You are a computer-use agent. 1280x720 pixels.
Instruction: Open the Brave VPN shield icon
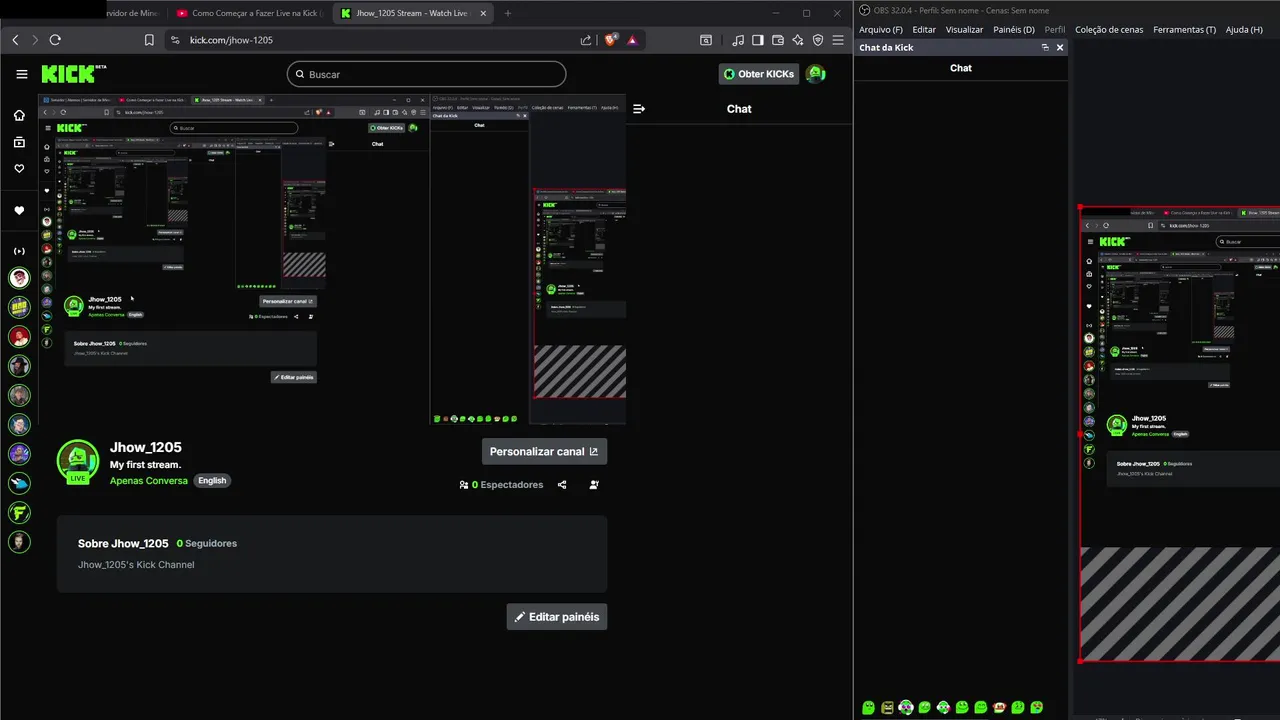[x=818, y=40]
